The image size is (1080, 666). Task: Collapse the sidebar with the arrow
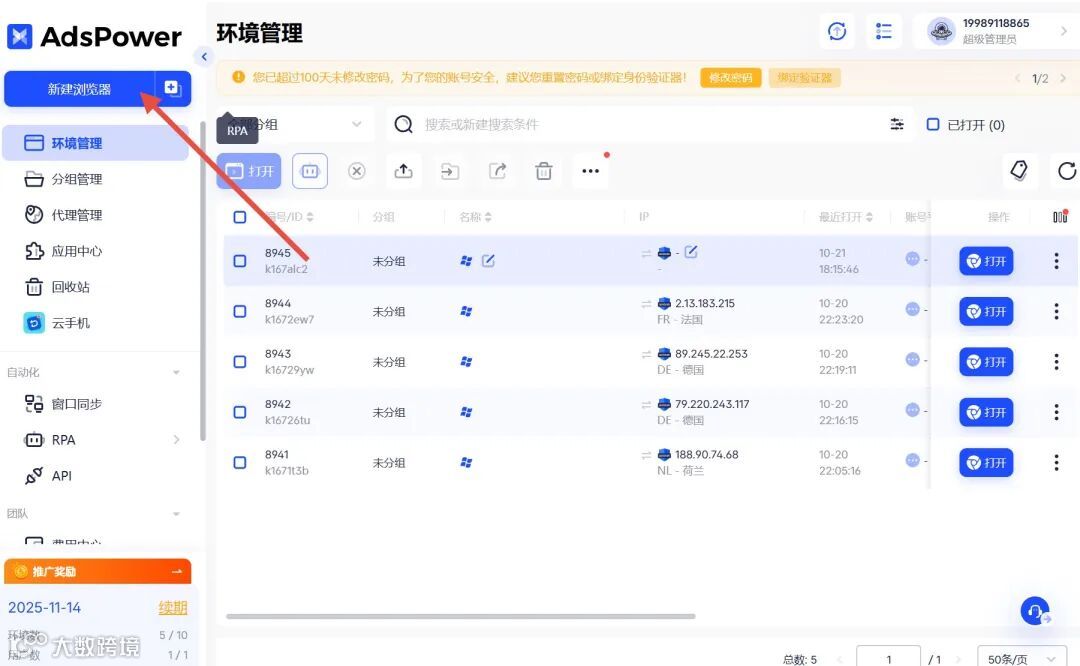(204, 56)
